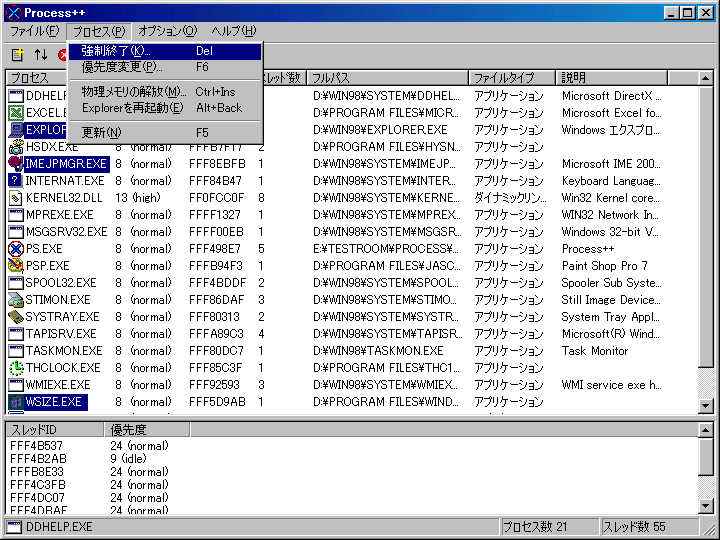Open the ファイル(F) menu

[34, 31]
